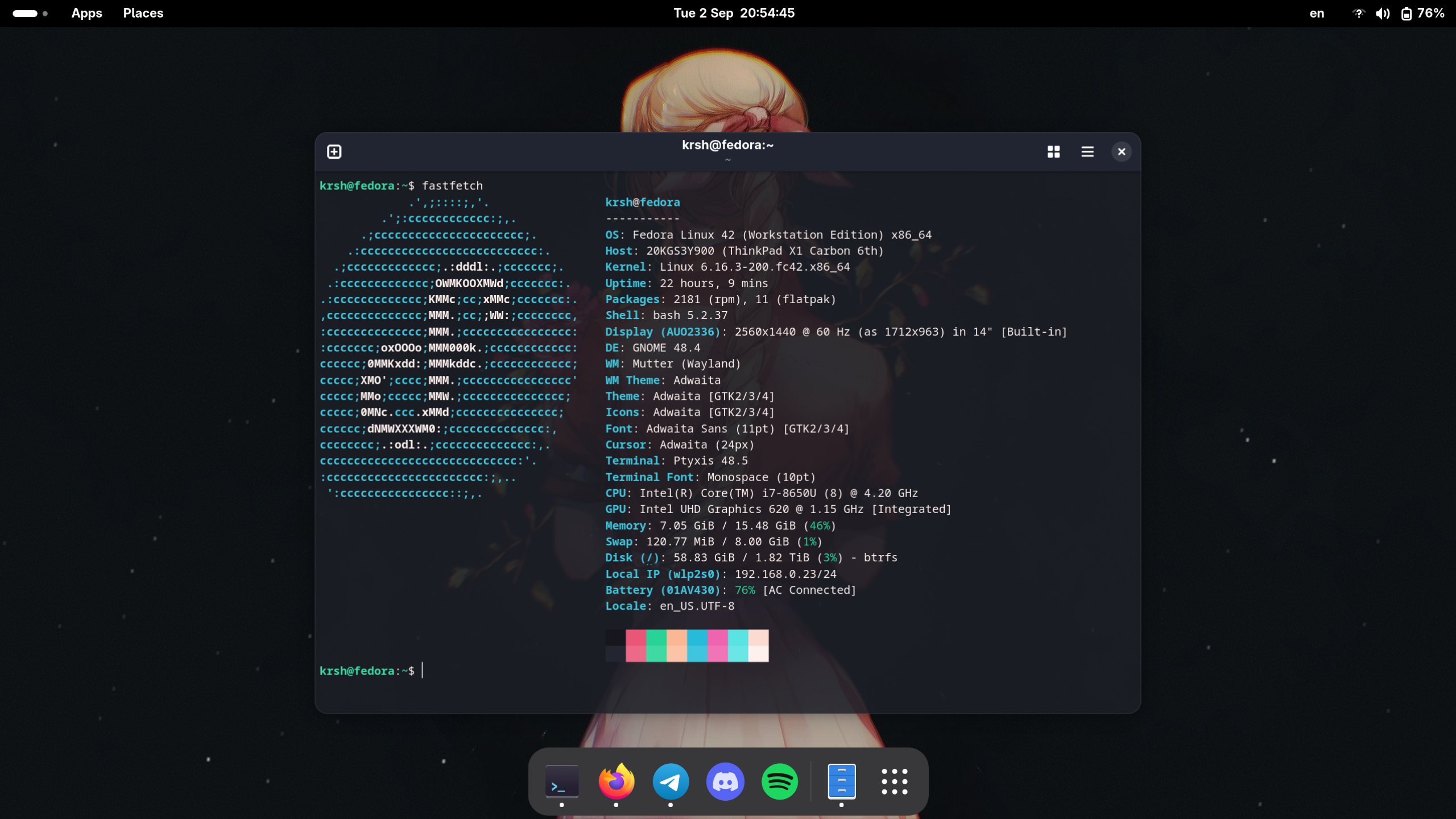Open Discord from the dock
This screenshot has width=1456, height=819.
(725, 781)
